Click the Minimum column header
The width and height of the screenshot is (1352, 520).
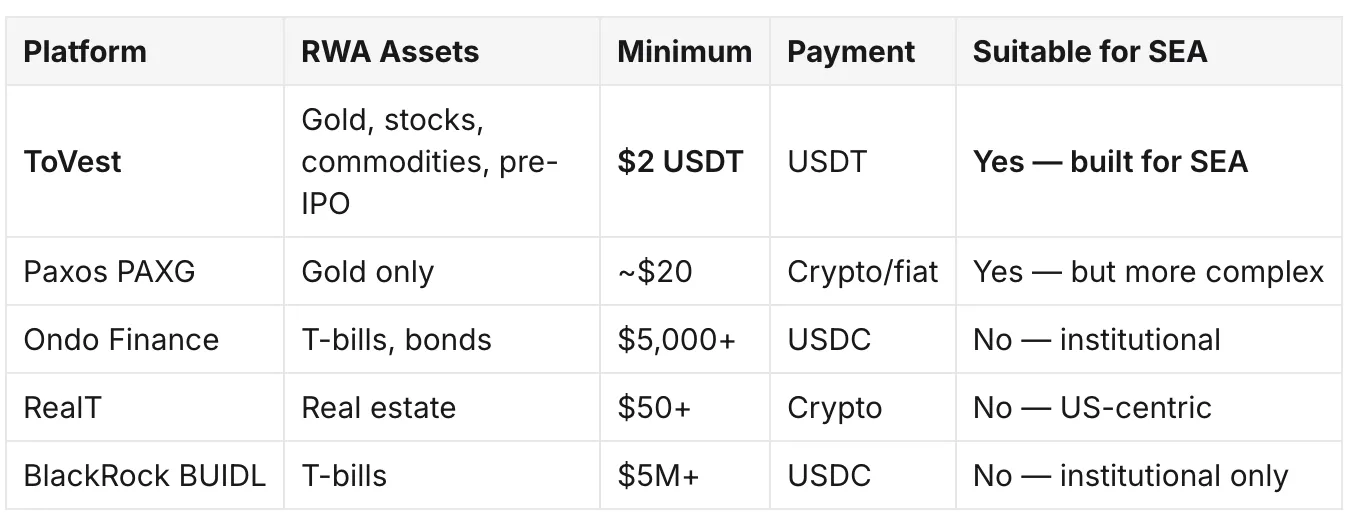click(684, 51)
